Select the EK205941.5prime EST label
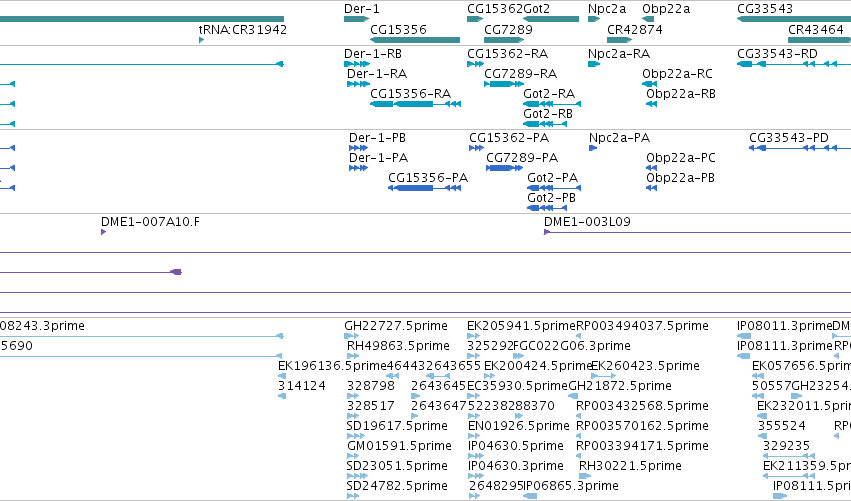Viewport: 851px width, 501px height. (x=521, y=326)
